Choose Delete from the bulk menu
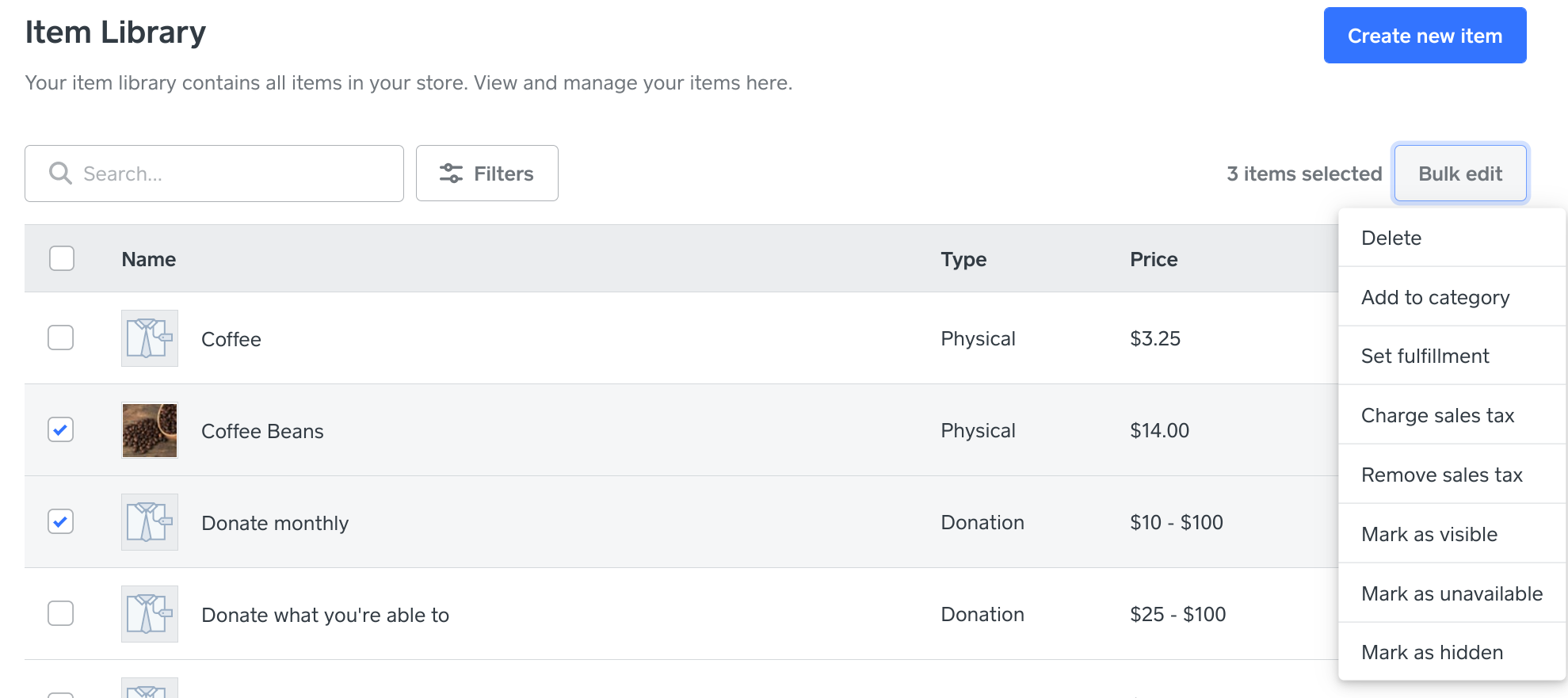Image resolution: width=1568 pixels, height=698 pixels. pyautogui.click(x=1391, y=238)
